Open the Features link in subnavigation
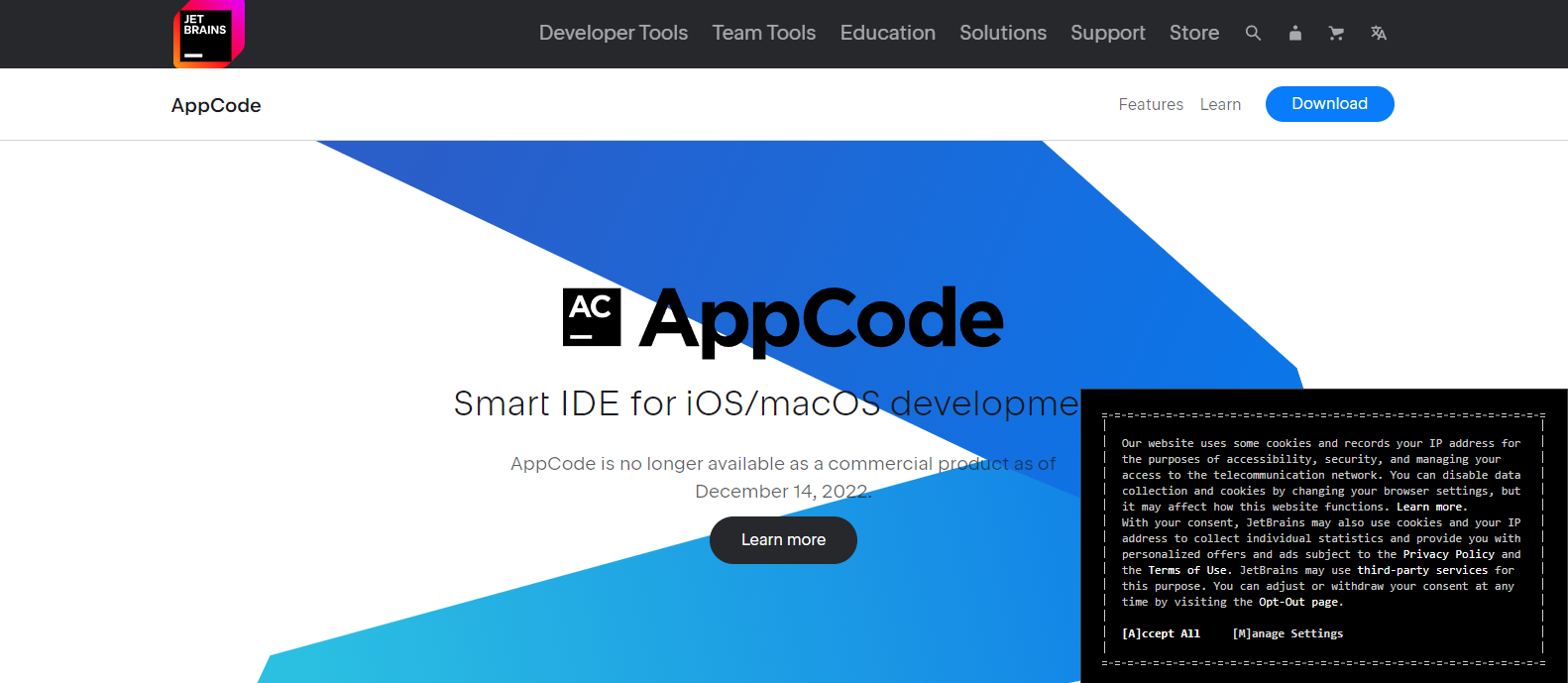This screenshot has height=683, width=1568. 1151,105
